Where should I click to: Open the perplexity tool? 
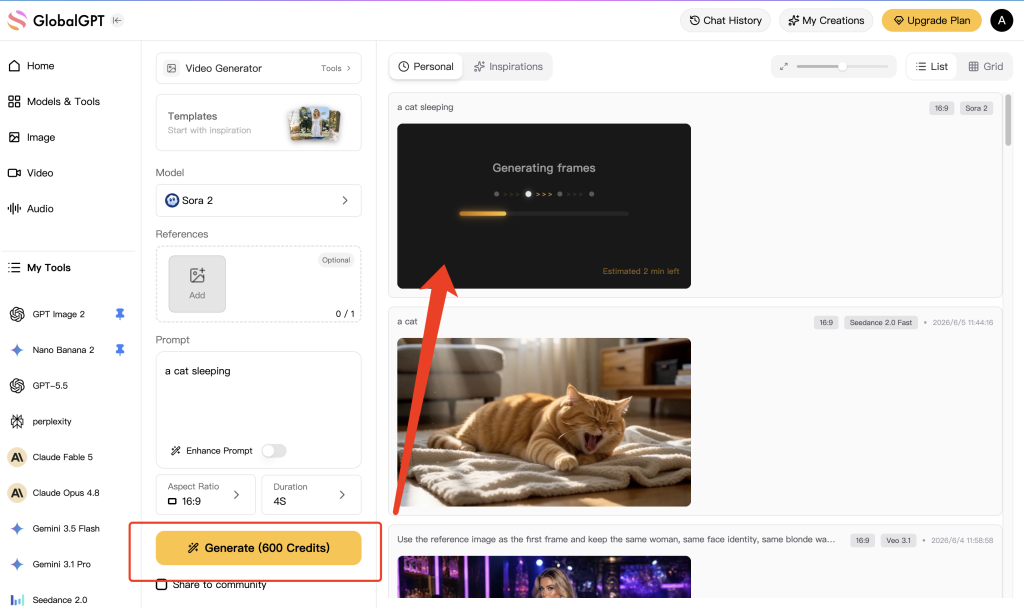click(x=52, y=421)
